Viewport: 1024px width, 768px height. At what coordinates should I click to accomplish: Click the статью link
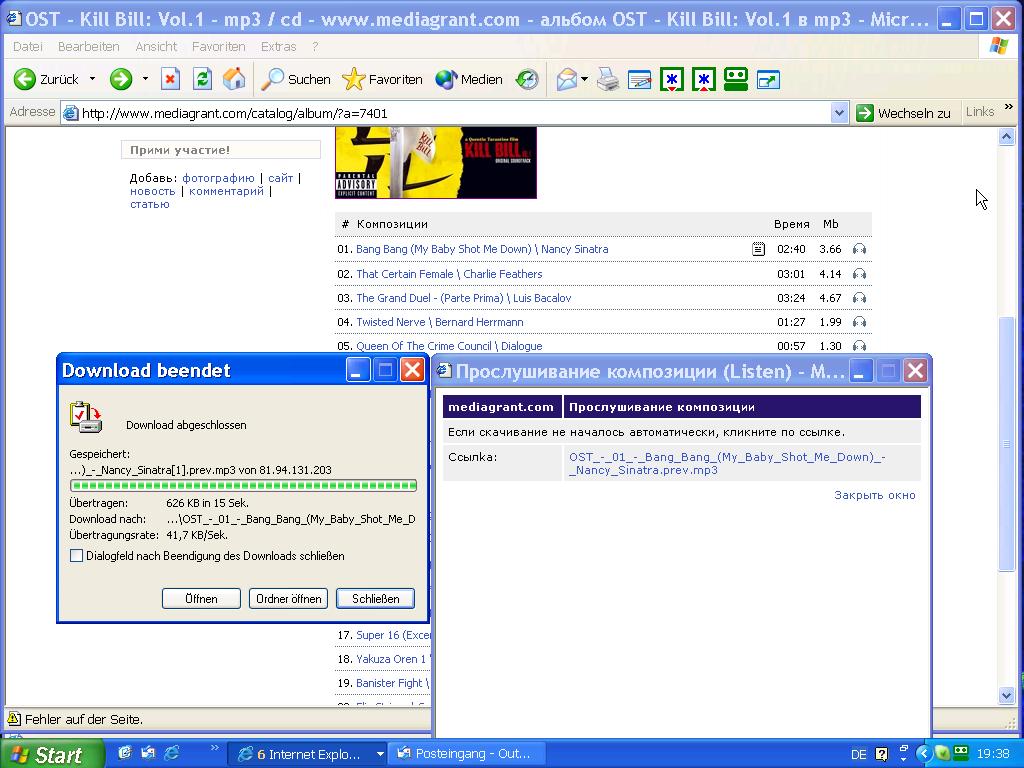[150, 204]
